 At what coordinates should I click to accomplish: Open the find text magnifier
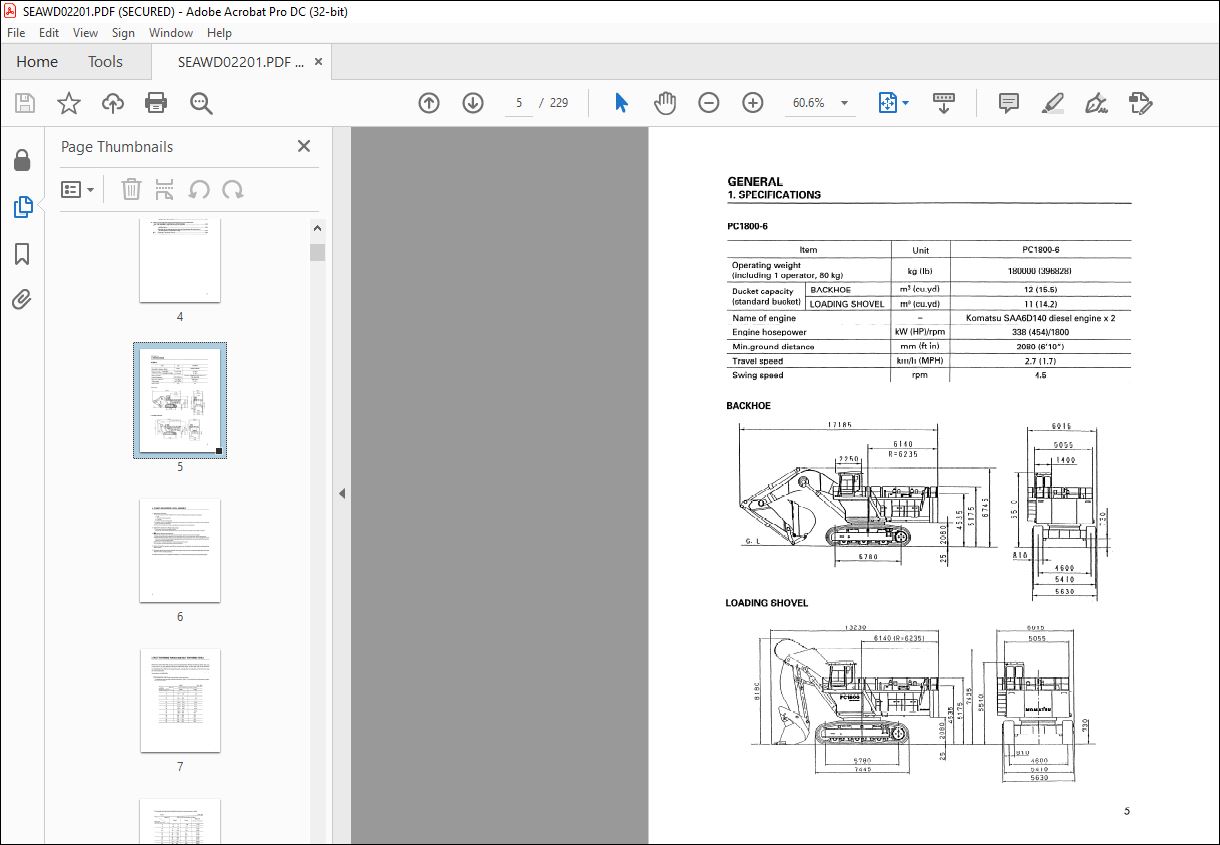click(201, 103)
